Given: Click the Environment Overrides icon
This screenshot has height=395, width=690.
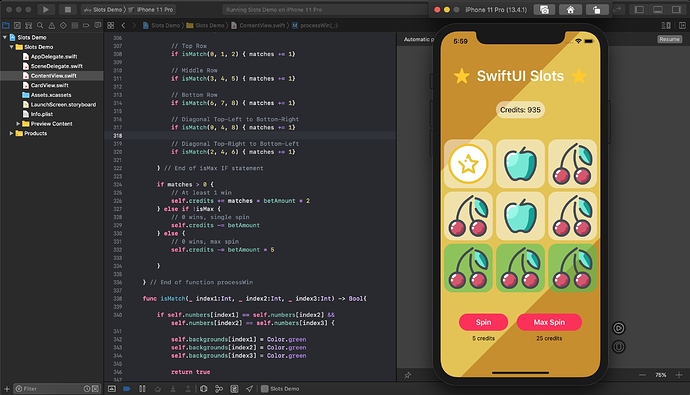Looking at the screenshot, I should (x=235, y=389).
